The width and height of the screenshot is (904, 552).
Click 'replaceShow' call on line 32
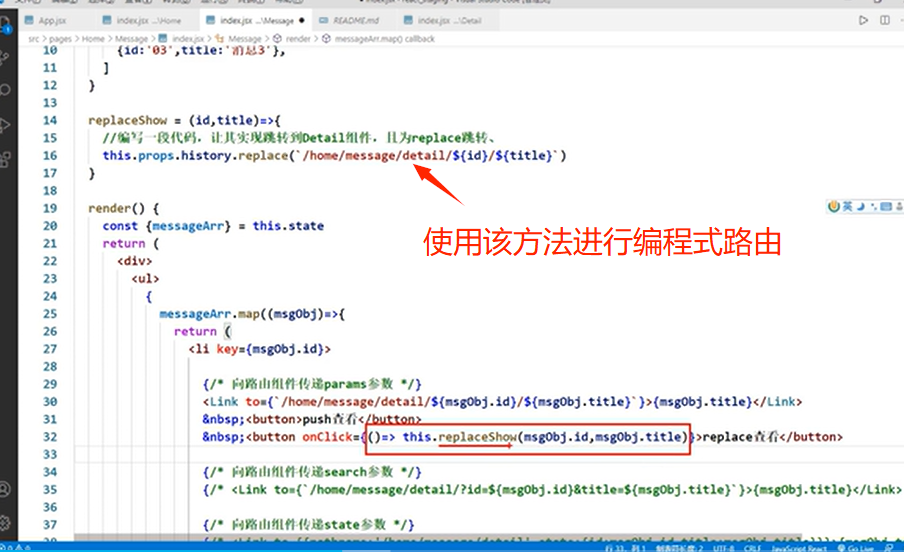[477, 437]
